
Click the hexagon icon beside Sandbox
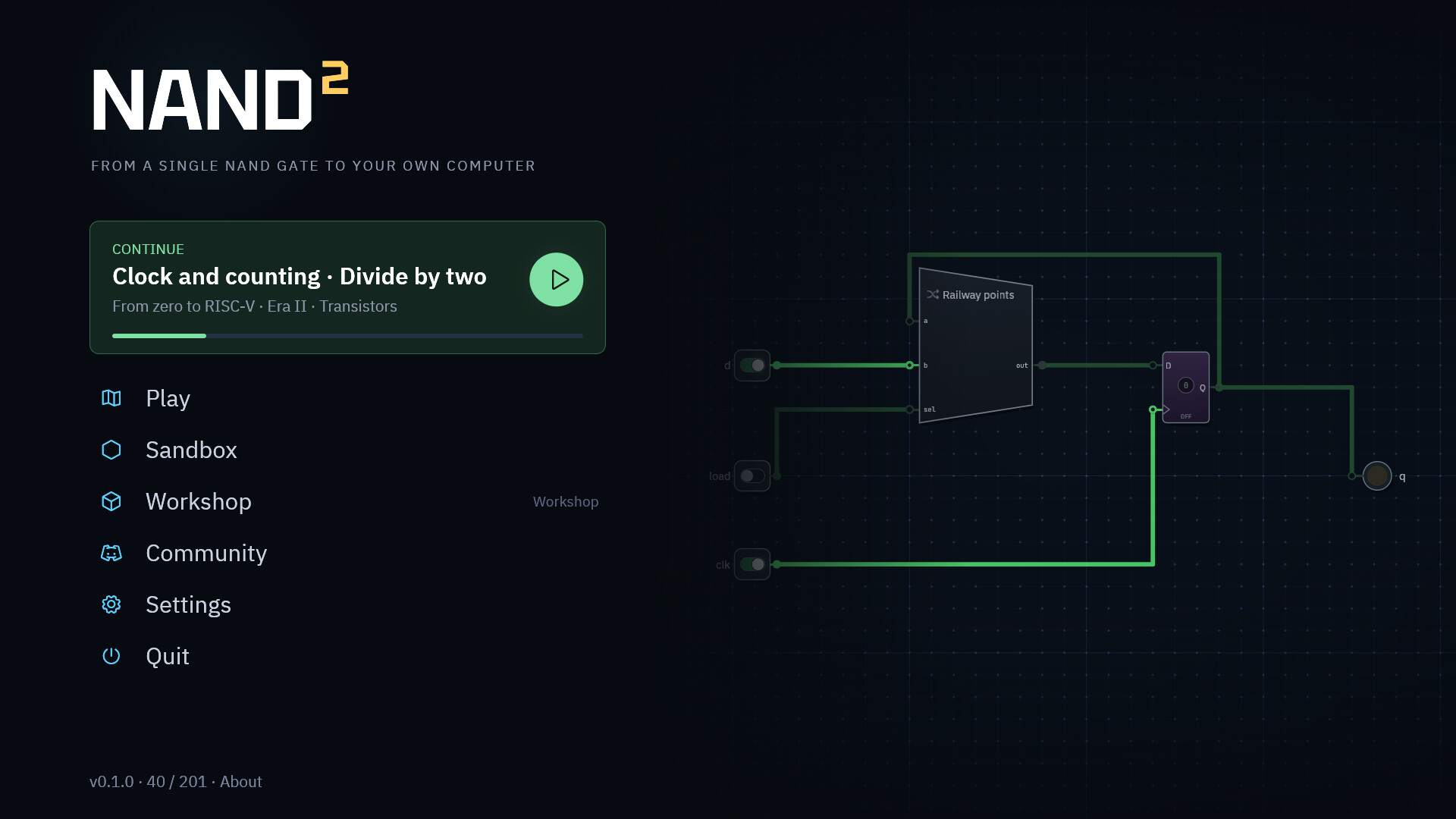111,450
